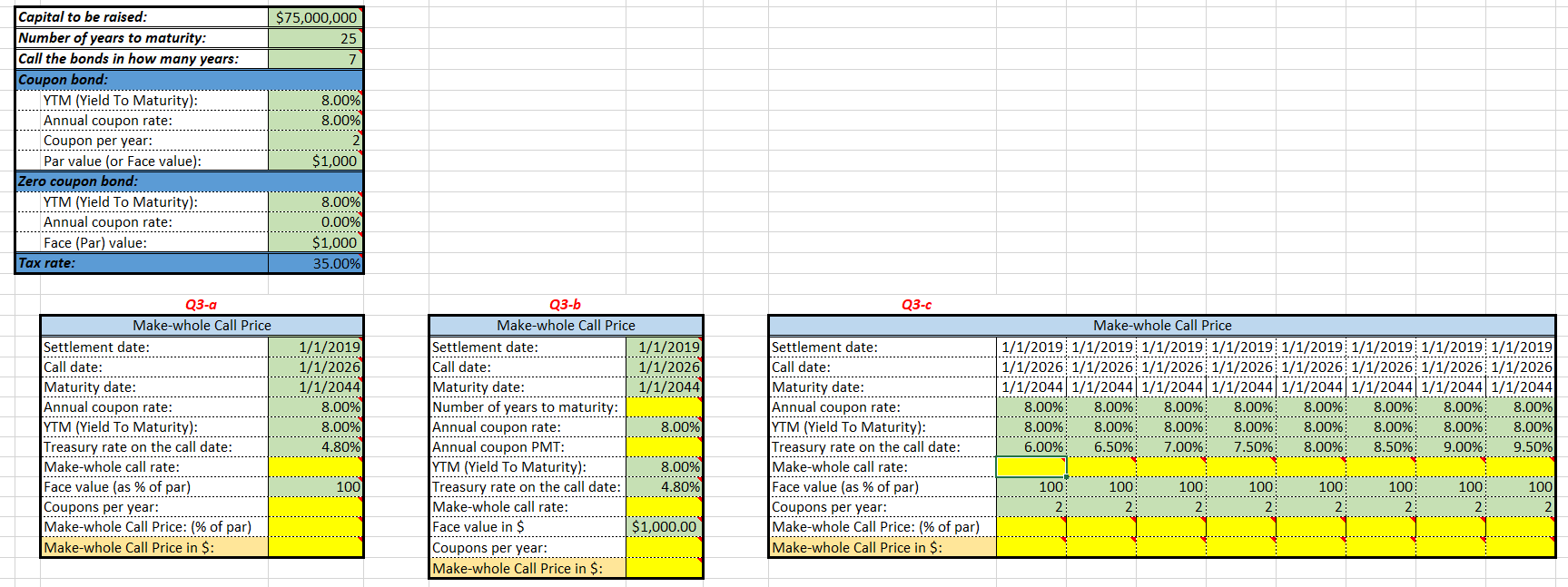Image resolution: width=1568 pixels, height=587 pixels.
Task: Select the Q3-a 'Make-whole Call Price in $:' label
Action: coord(129,547)
